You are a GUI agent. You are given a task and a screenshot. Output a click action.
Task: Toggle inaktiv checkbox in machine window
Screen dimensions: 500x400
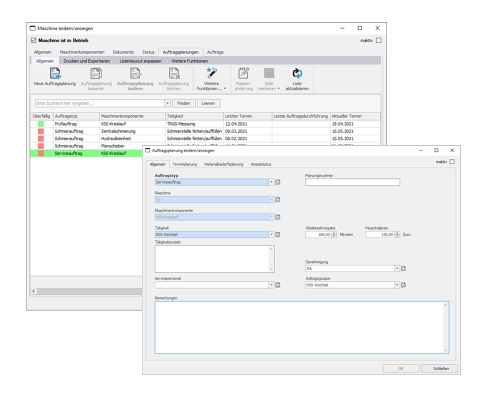pos(379,40)
